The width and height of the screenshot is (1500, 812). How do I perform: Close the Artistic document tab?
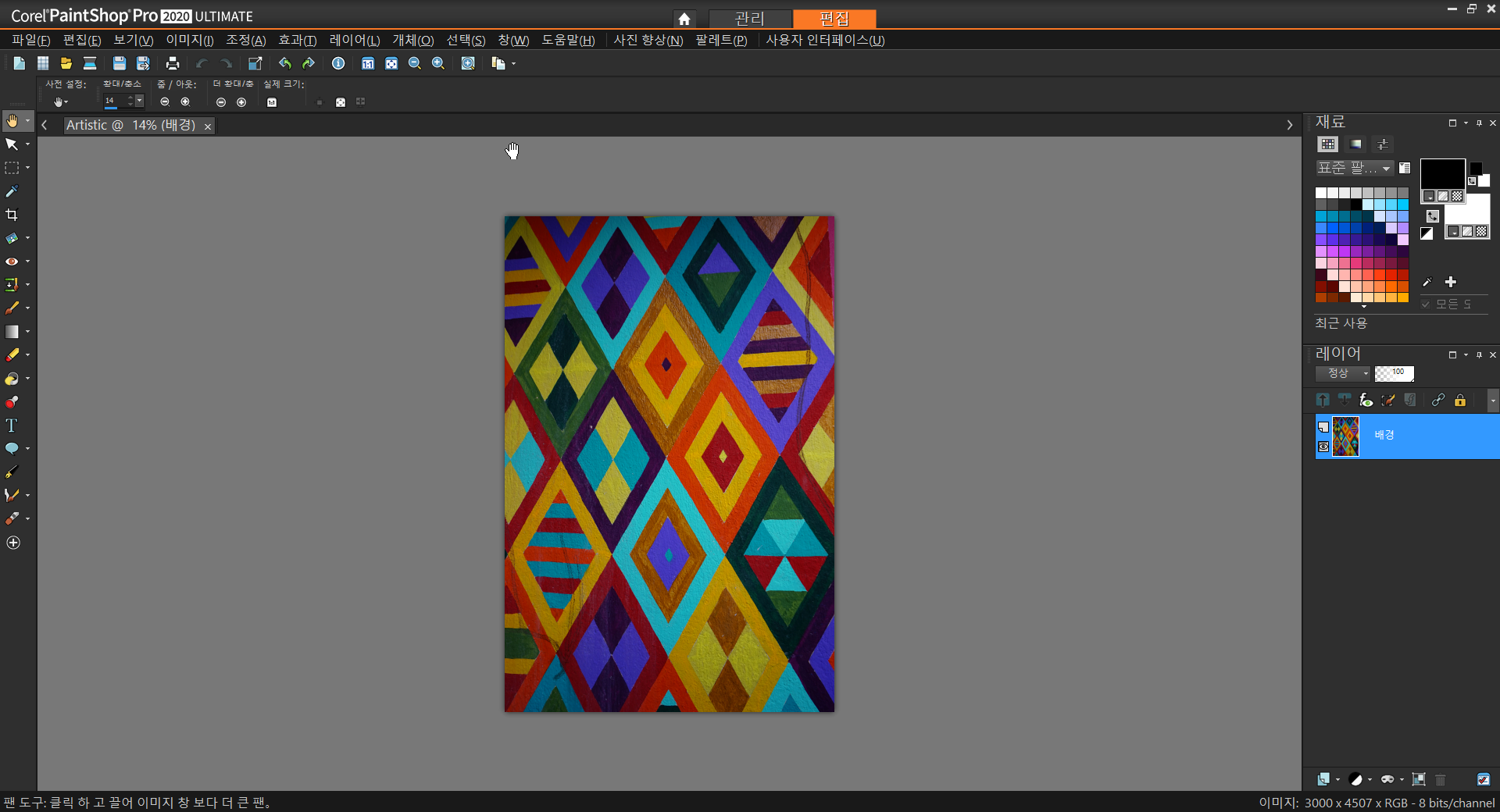tap(208, 126)
